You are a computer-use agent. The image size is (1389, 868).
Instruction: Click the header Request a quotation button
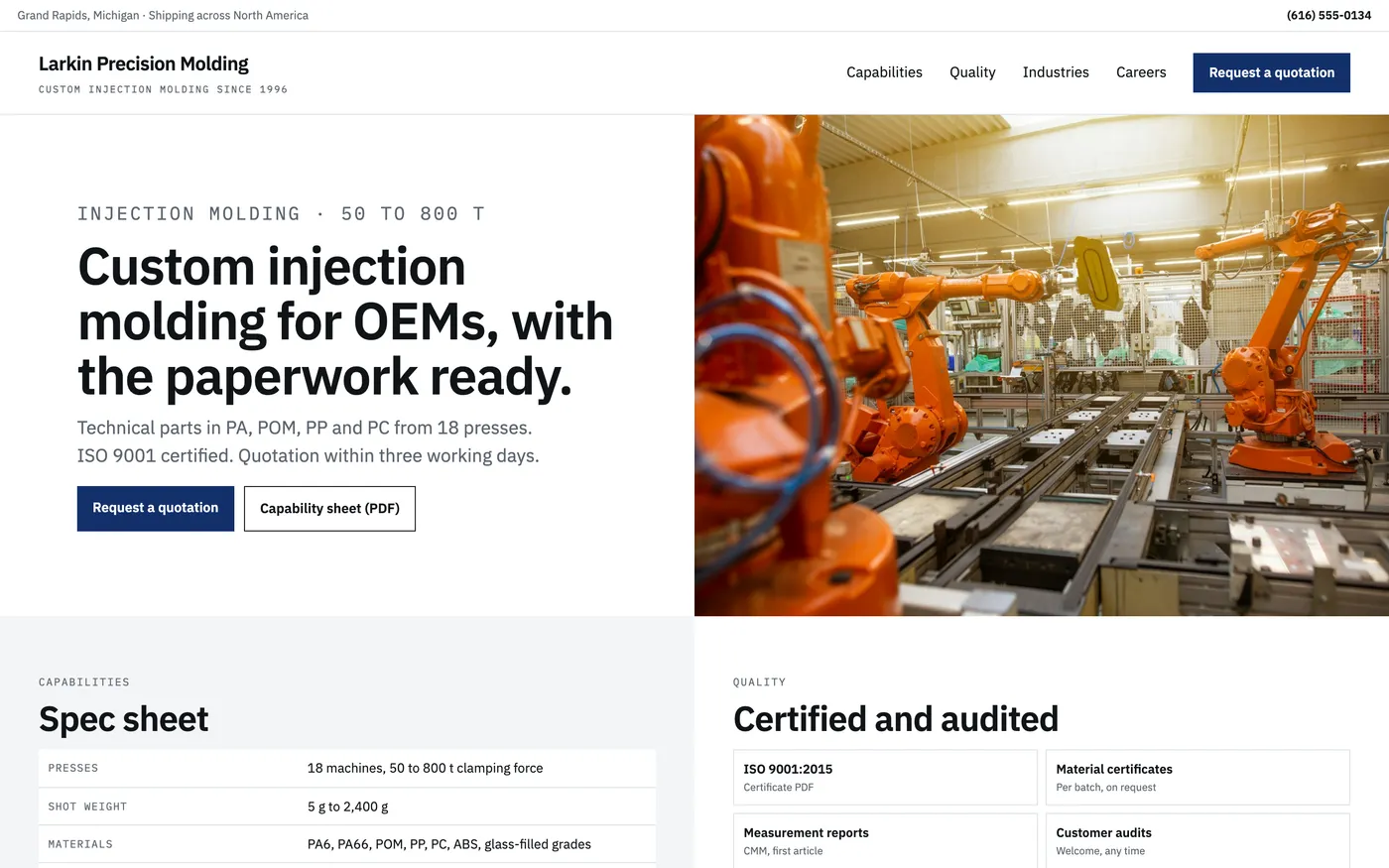point(1271,72)
